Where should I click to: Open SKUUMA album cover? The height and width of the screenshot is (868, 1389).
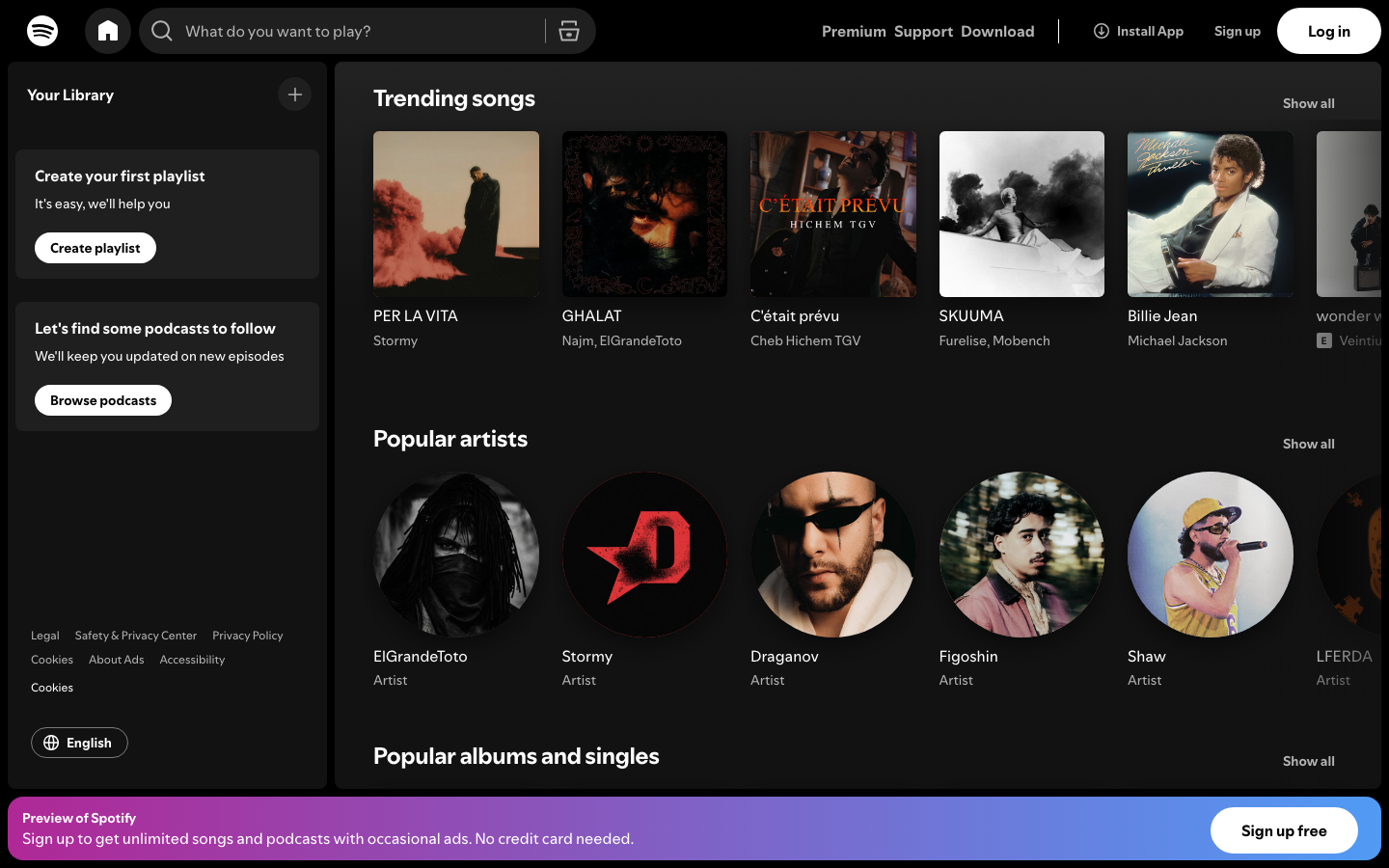1021,214
